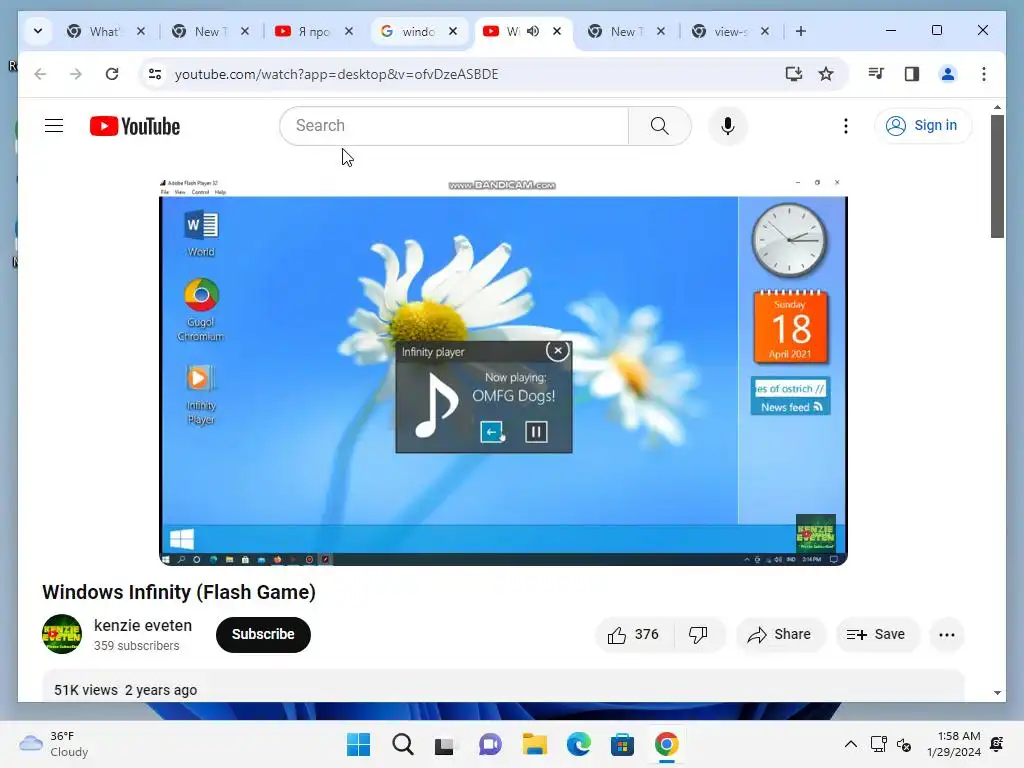Screen dimensions: 1024x768
Task: Open a new tab with plus
Action: click(801, 31)
